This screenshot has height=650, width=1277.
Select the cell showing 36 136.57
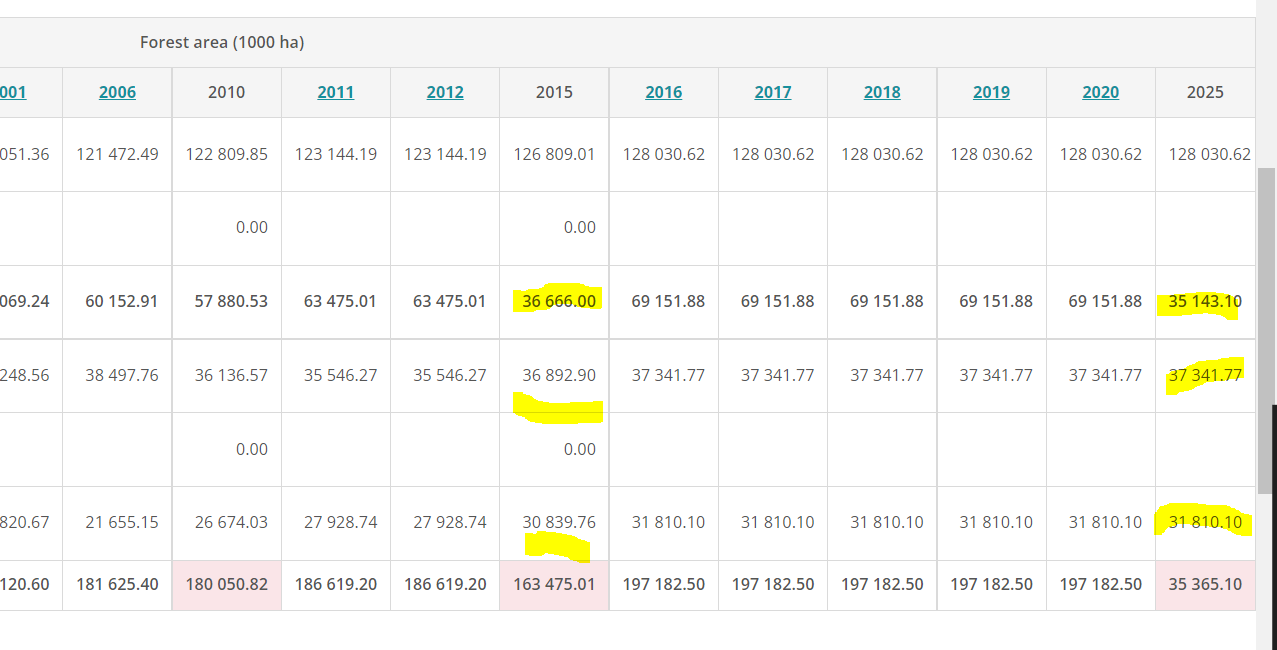point(227,375)
